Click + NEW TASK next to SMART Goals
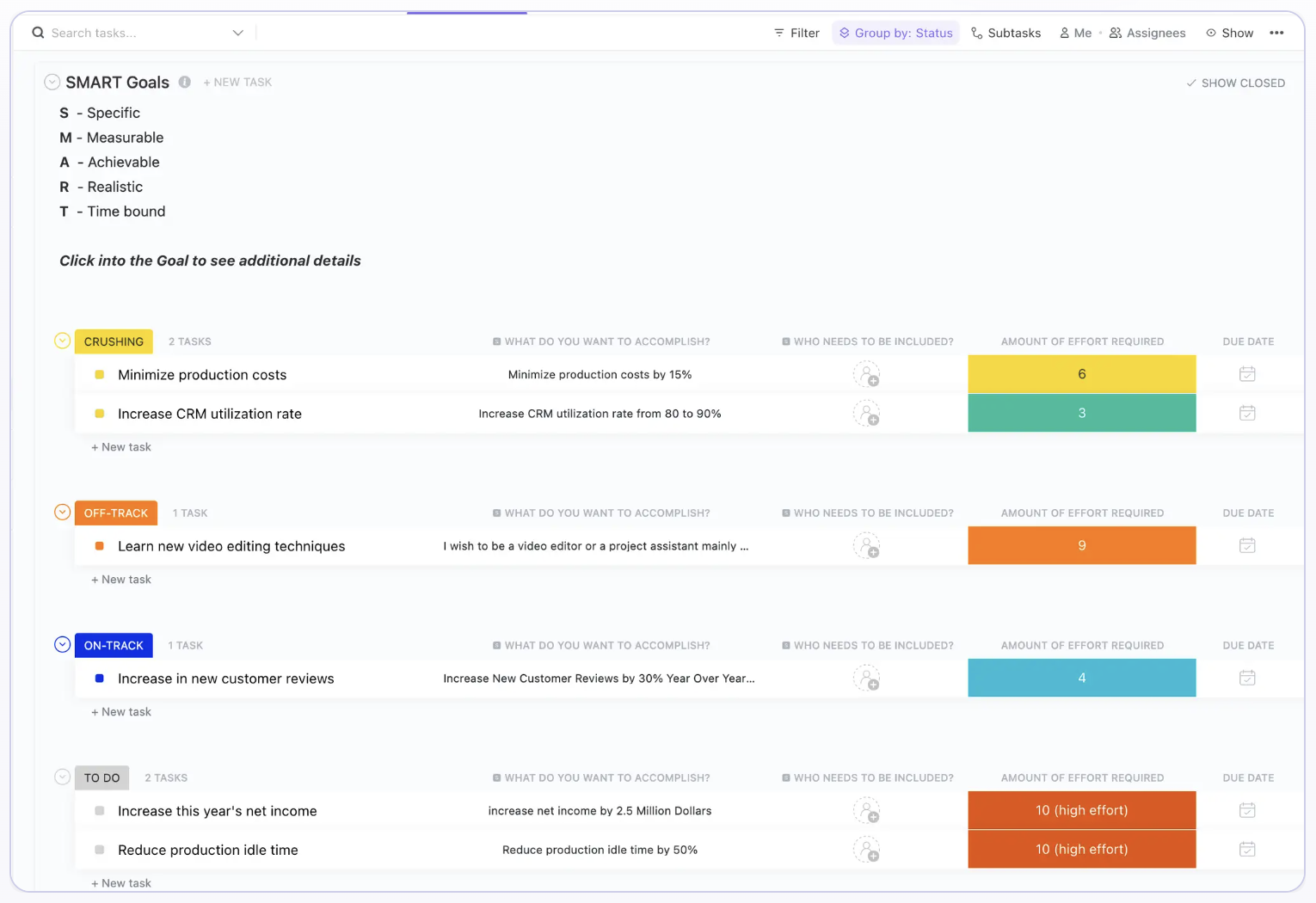Viewport: 1316px width, 903px height. (x=237, y=83)
